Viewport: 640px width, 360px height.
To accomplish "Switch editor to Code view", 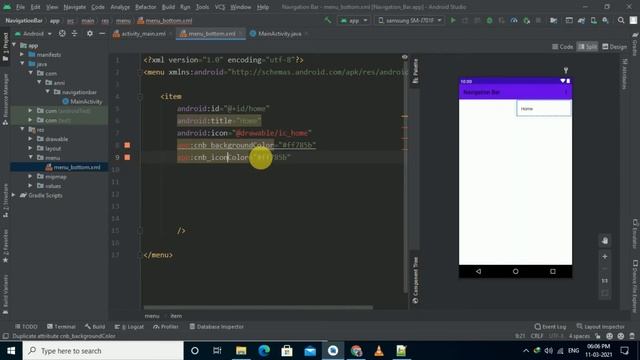I will pyautogui.click(x=562, y=47).
